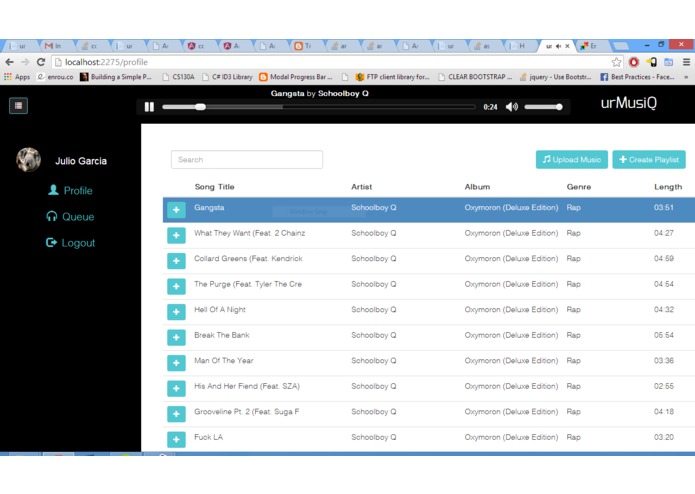Click the urMusiQ logo
The width and height of the screenshot is (695, 494).
(x=628, y=103)
